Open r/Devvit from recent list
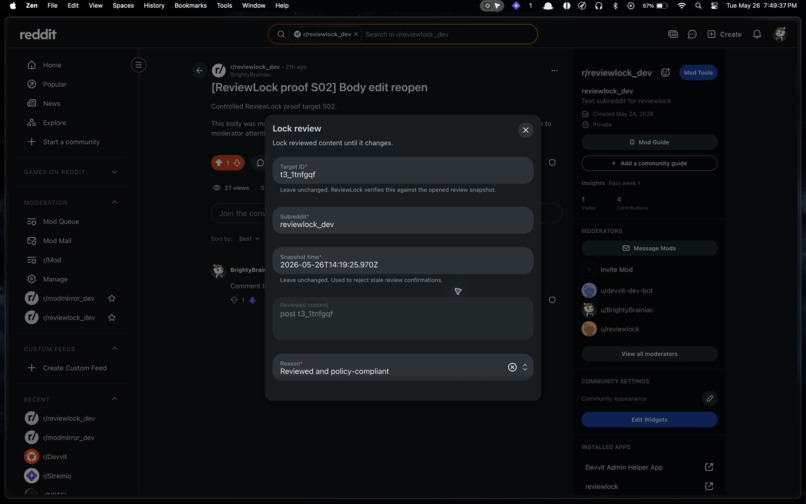The image size is (806, 504). pos(54,457)
